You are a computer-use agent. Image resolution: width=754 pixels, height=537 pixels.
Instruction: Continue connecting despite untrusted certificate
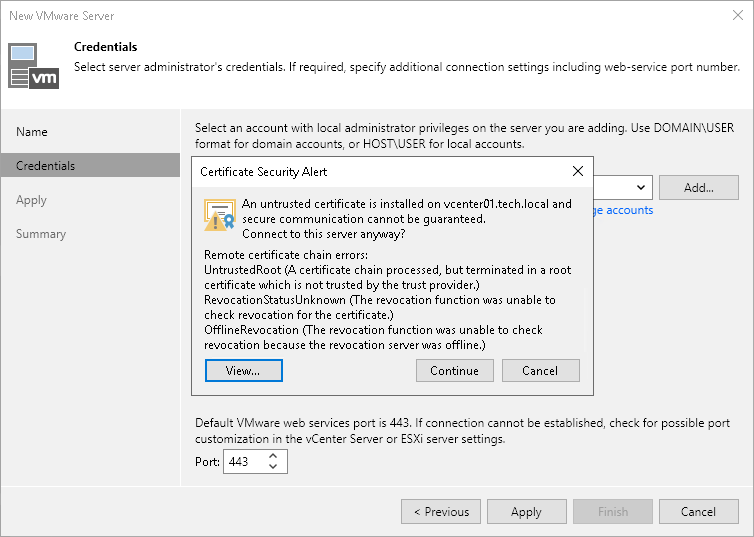[x=454, y=371]
